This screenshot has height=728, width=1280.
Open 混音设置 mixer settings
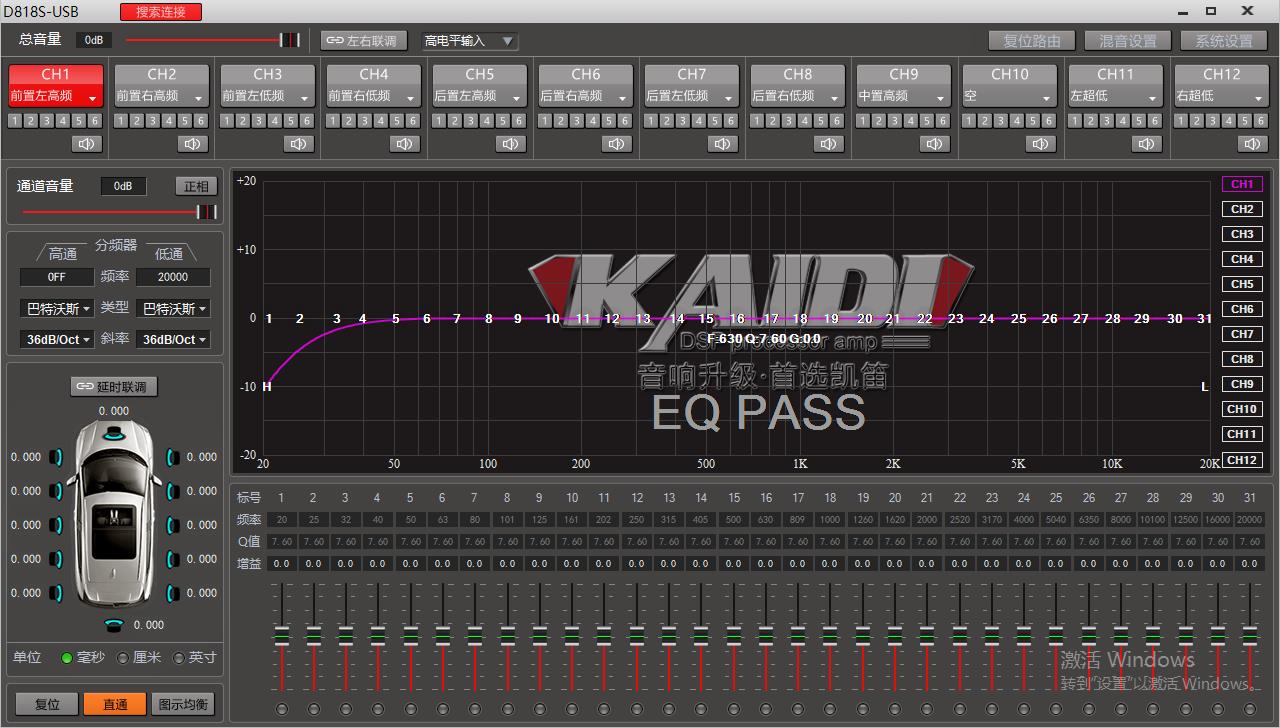click(1128, 41)
